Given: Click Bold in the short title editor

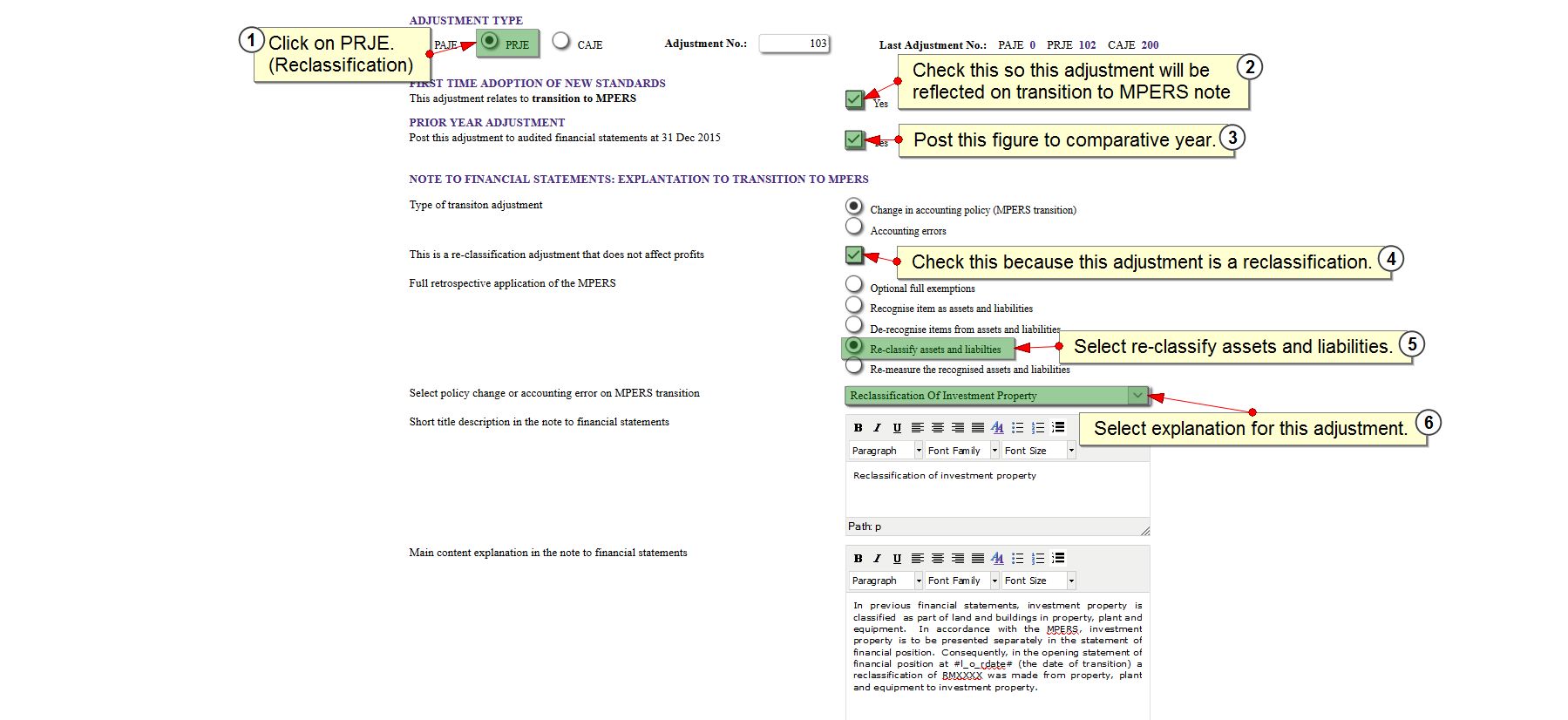Looking at the screenshot, I should [858, 428].
